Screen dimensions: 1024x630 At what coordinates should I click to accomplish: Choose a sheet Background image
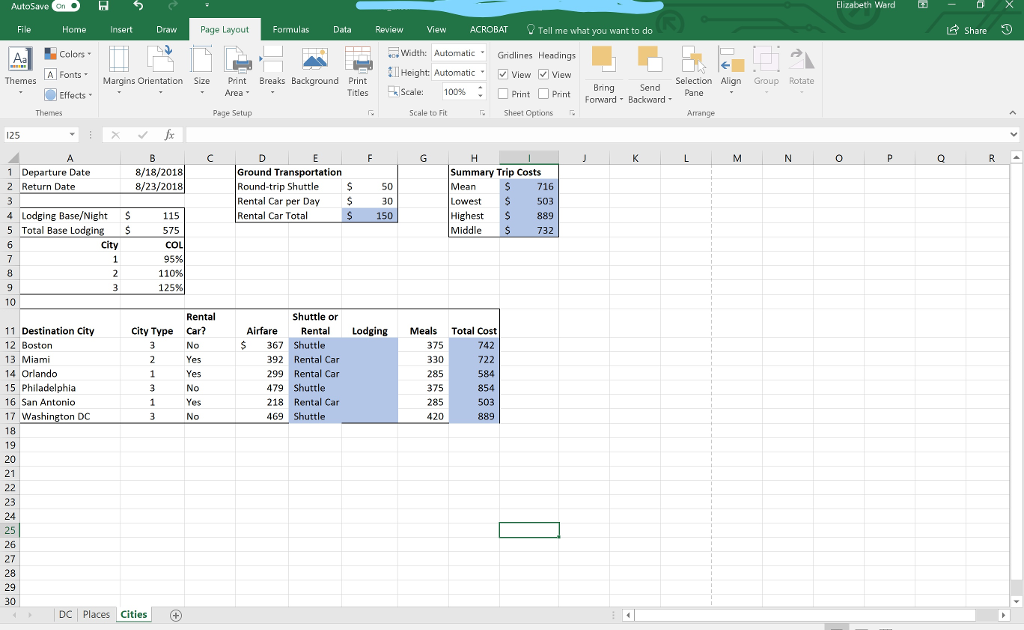click(x=315, y=67)
